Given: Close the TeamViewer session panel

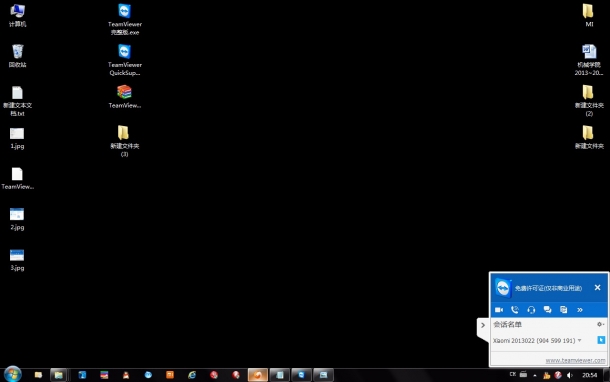Looking at the screenshot, I should tap(598, 287).
